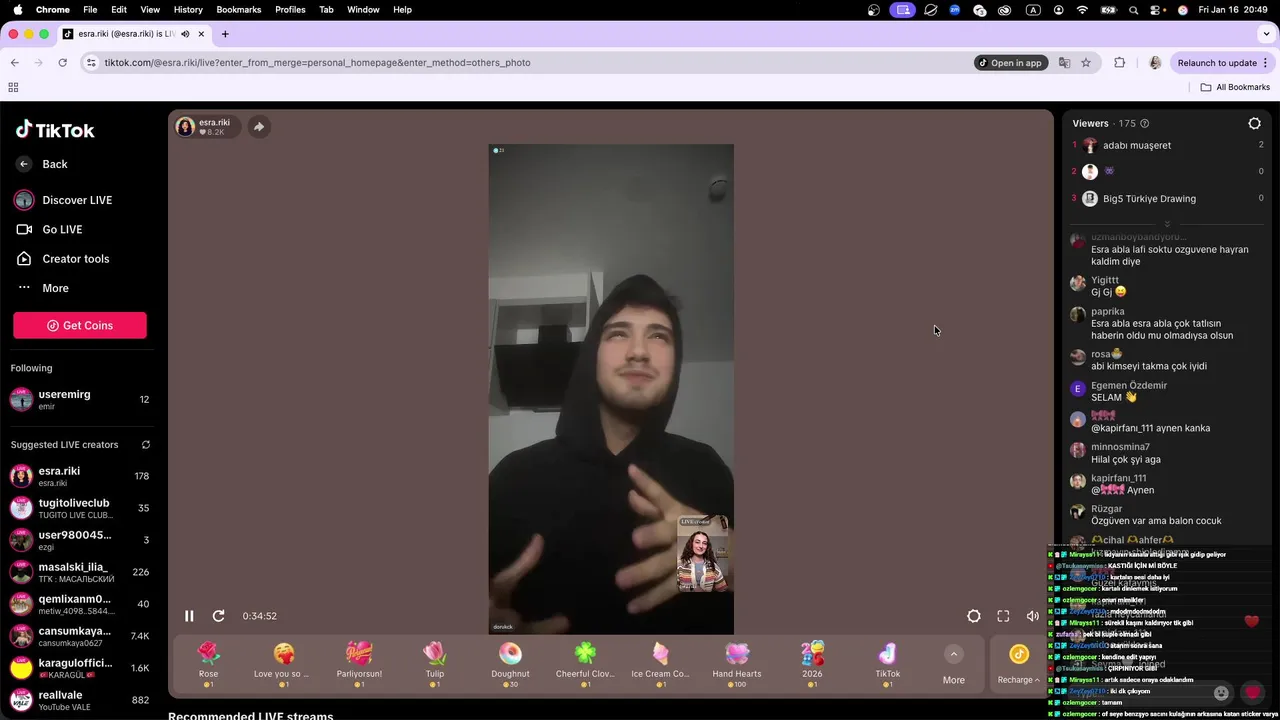Open suggested creator cansumkaya

pyautogui.click(x=80, y=636)
